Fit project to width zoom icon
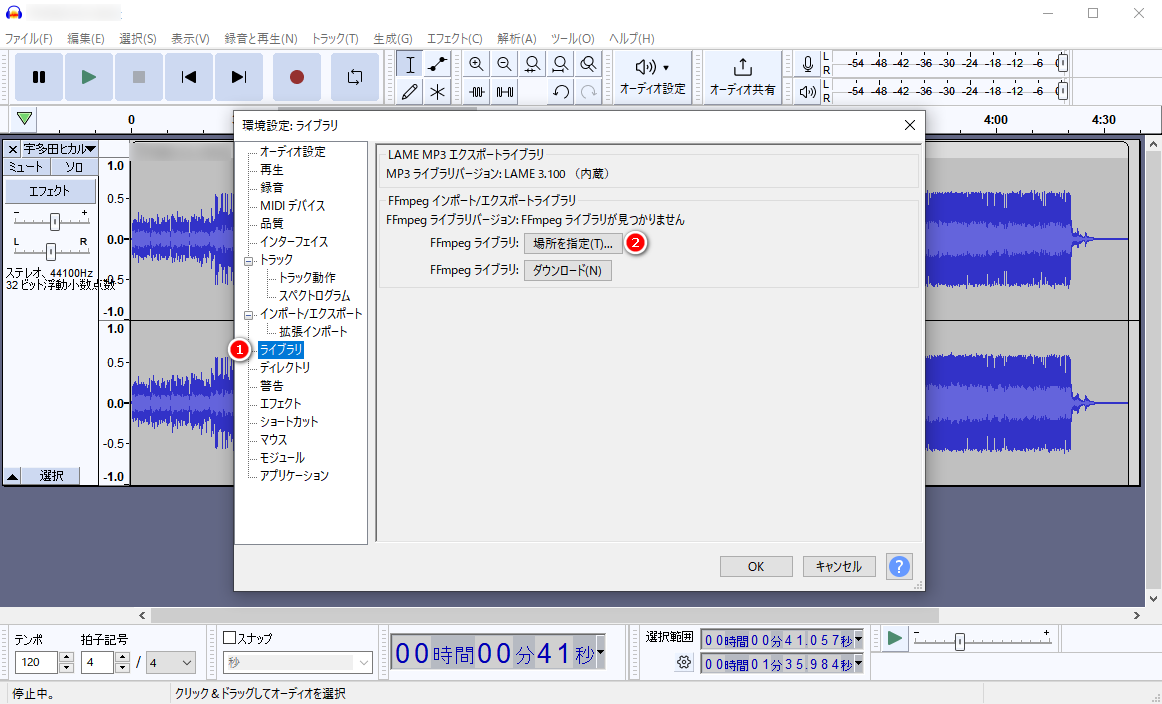The height and width of the screenshot is (704, 1162). [x=560, y=64]
